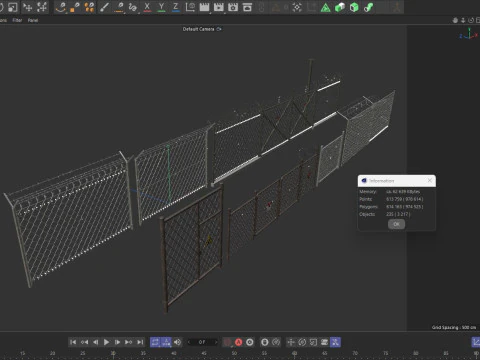The image size is (480, 360).
Task: Click the guide line tool with orange underline
Action: click(119, 7)
